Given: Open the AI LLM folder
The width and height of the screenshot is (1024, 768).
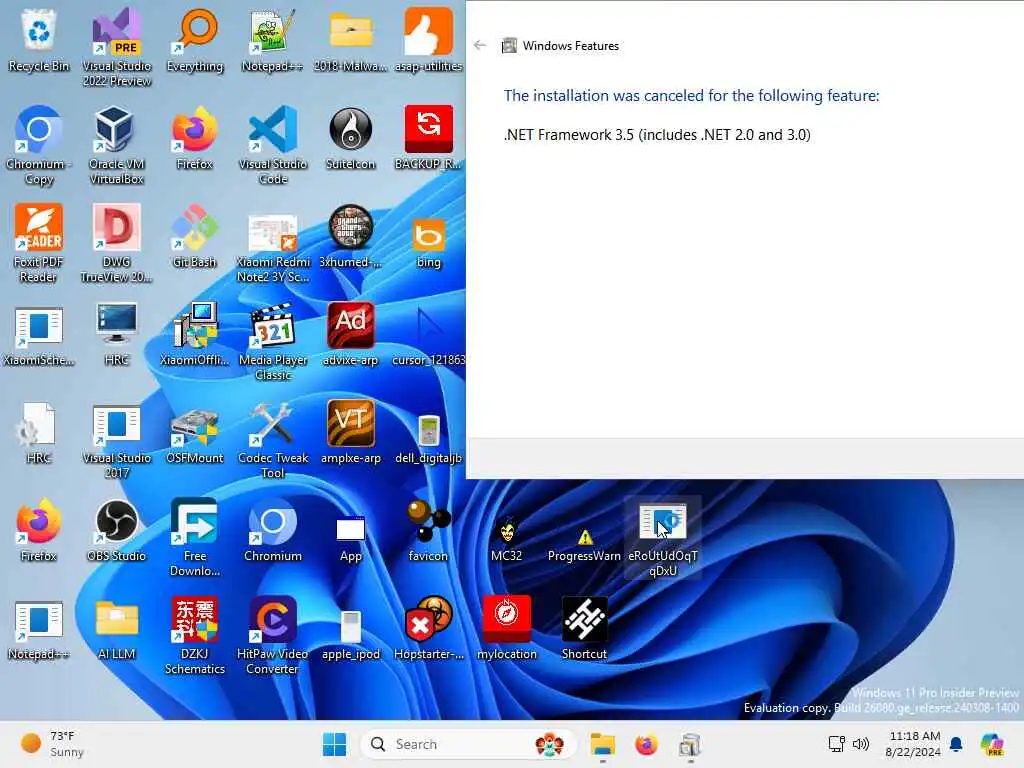Looking at the screenshot, I should tap(116, 628).
